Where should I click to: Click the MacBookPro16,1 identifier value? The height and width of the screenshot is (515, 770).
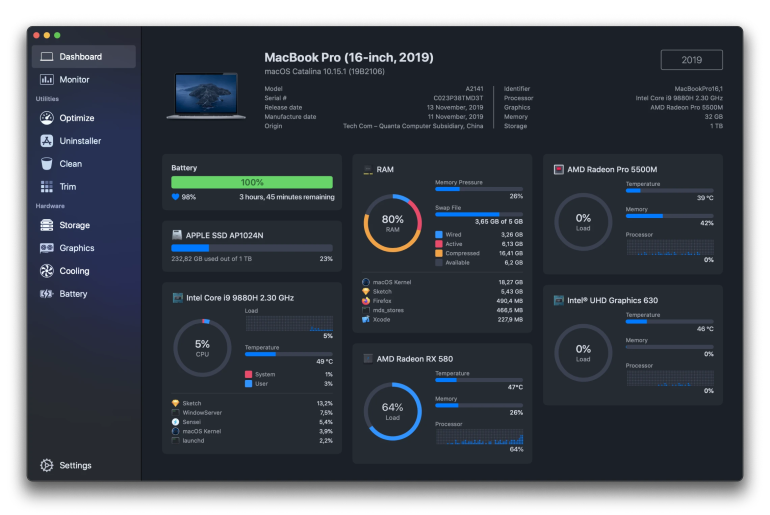698,89
